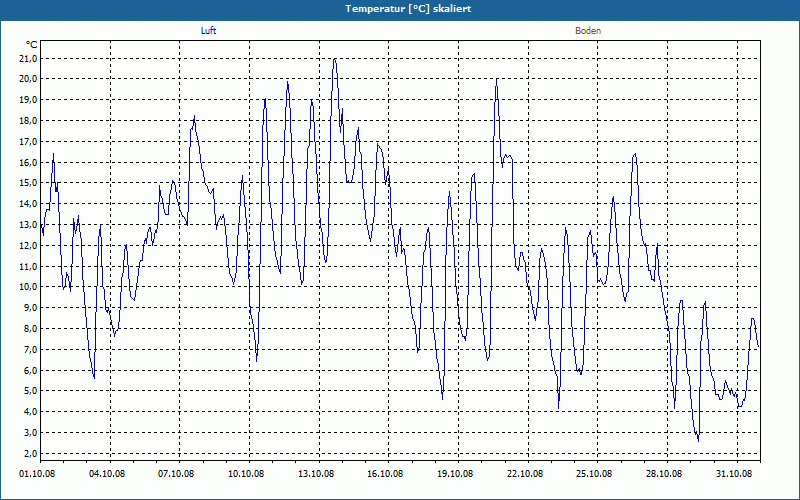Viewport: 800px width, 500px height.
Task: Click the 11,0 y-axis value
Action: [29, 266]
